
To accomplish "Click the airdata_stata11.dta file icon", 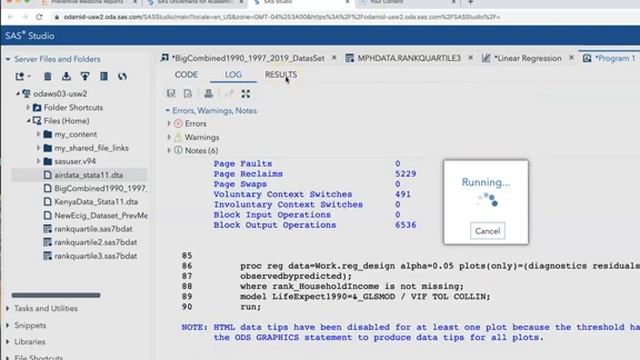I will 48,175.
